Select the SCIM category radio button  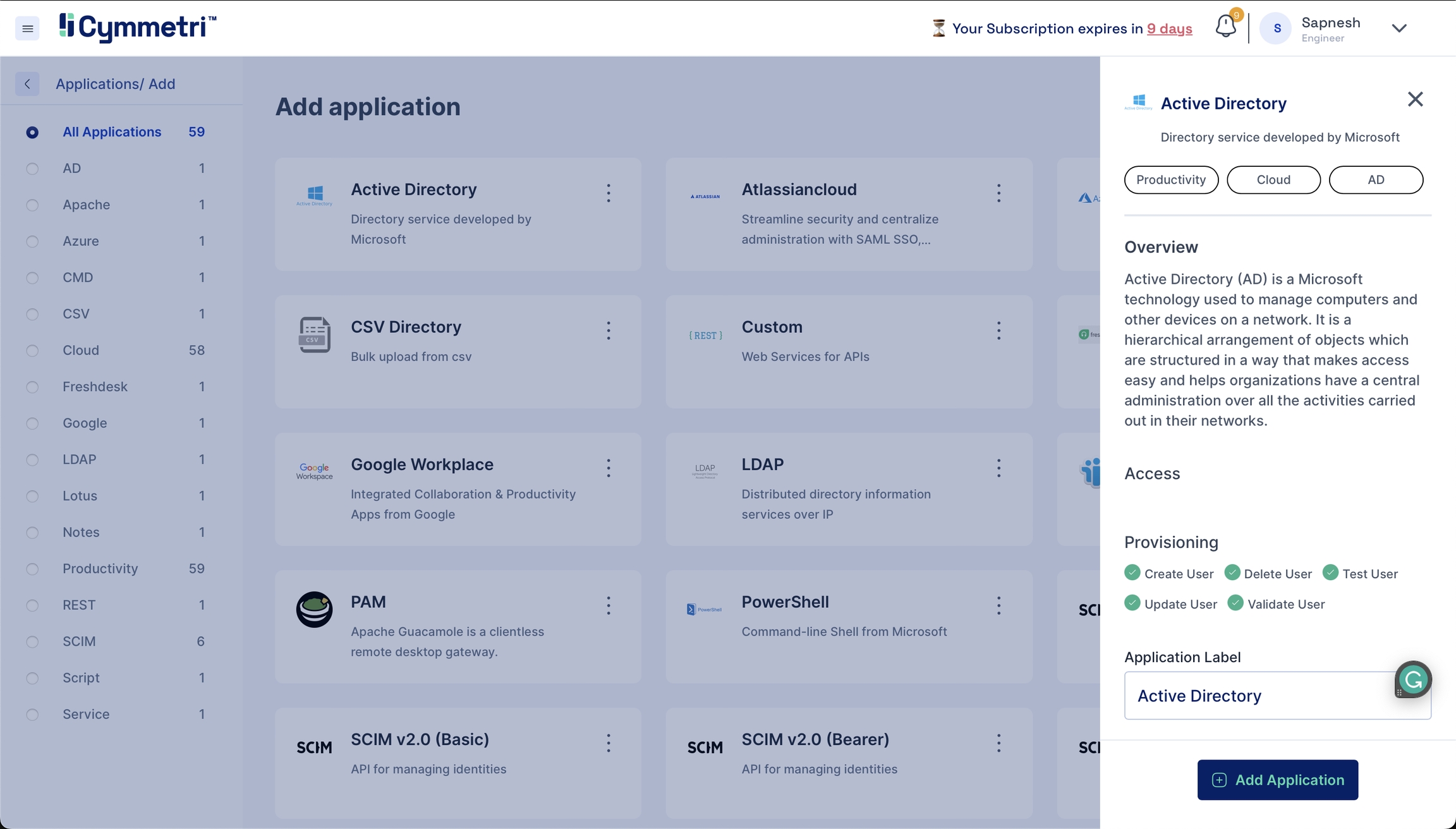click(x=32, y=642)
